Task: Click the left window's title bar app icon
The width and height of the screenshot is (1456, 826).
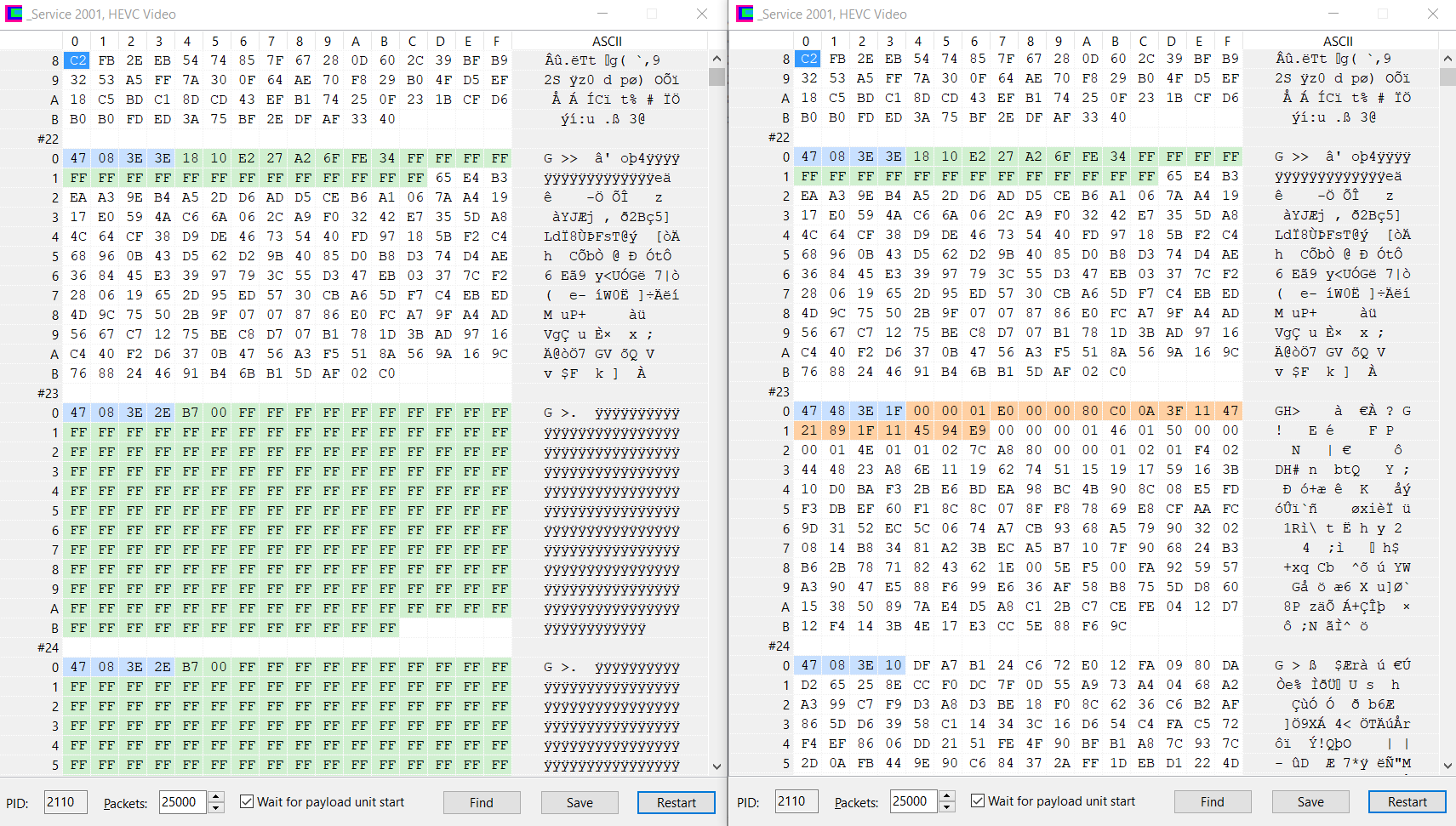Action: pyautogui.click(x=14, y=14)
